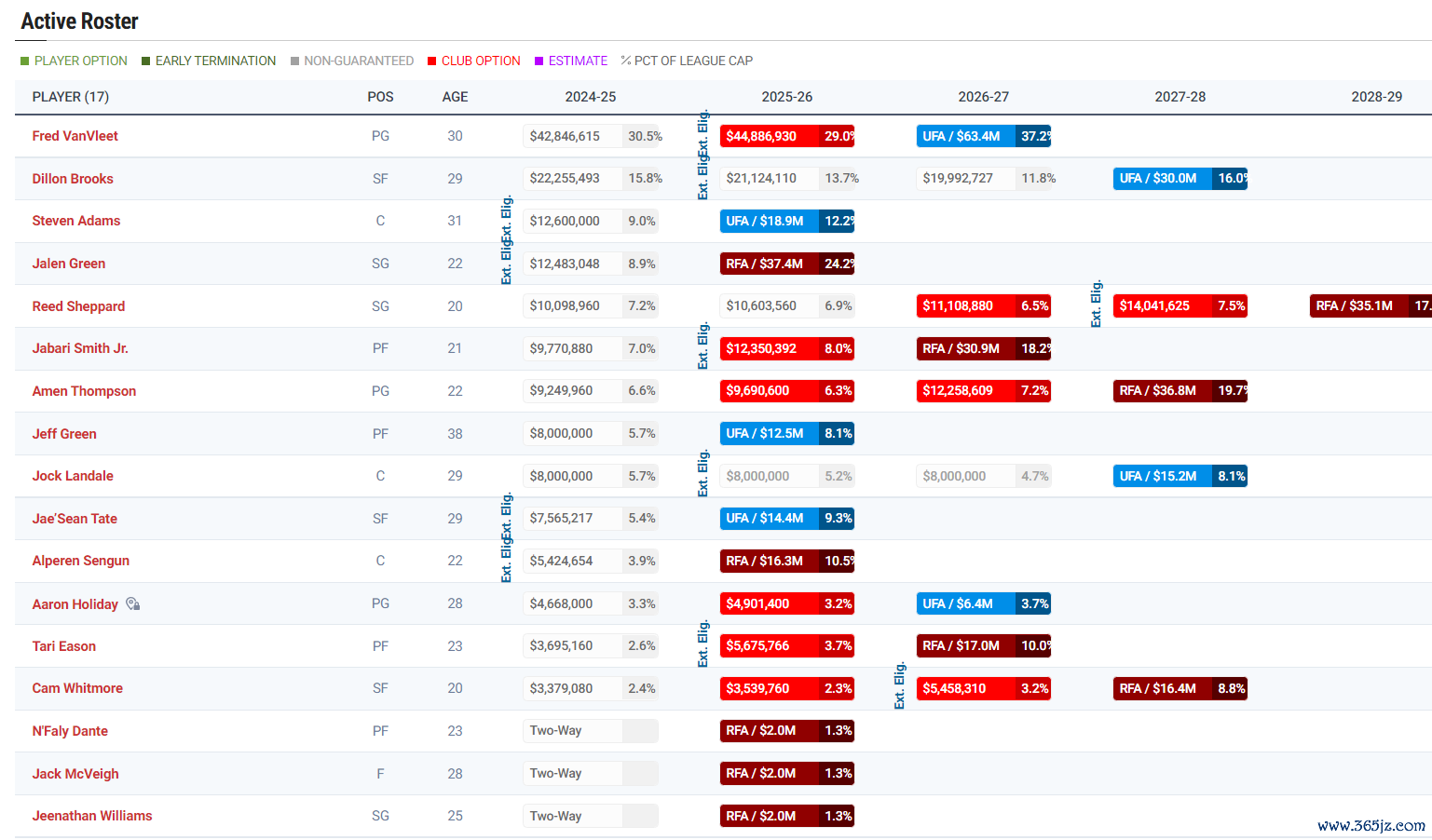Click Jeenathan Williams' RFA / $2.0M cell
Image resolution: width=1432 pixels, height=840 pixels.
(x=787, y=816)
